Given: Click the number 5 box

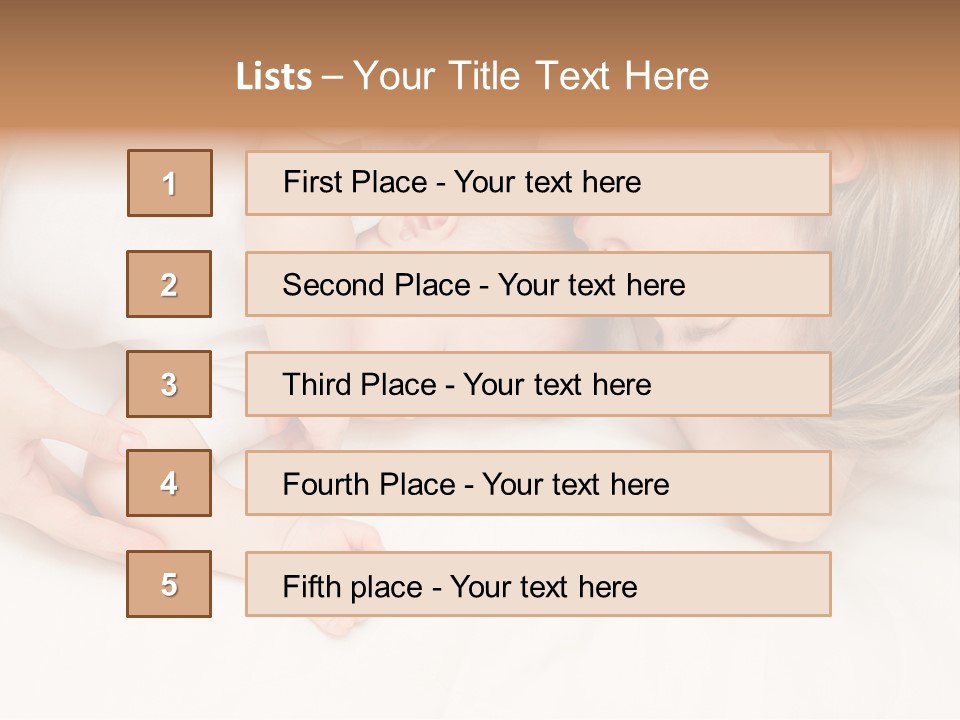Looking at the screenshot, I should click(x=170, y=584).
